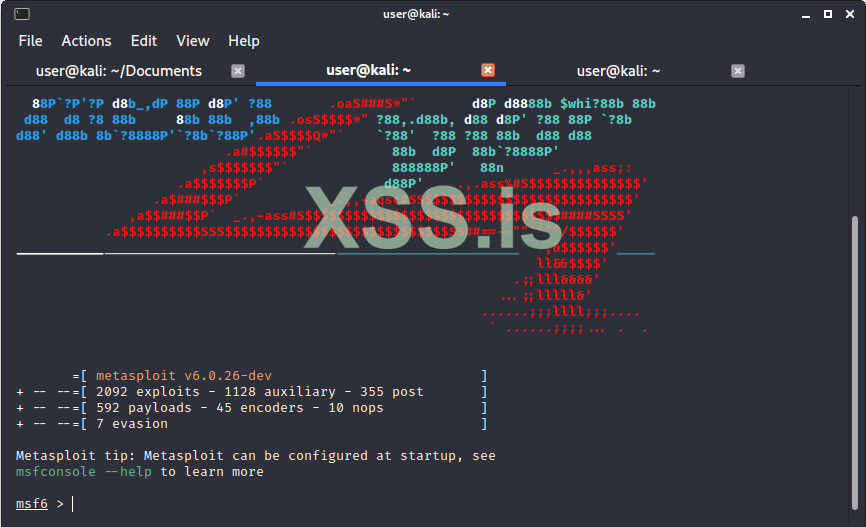Switch to the user@kali: ~/Documents tab
This screenshot has height=527, width=866.
point(119,71)
